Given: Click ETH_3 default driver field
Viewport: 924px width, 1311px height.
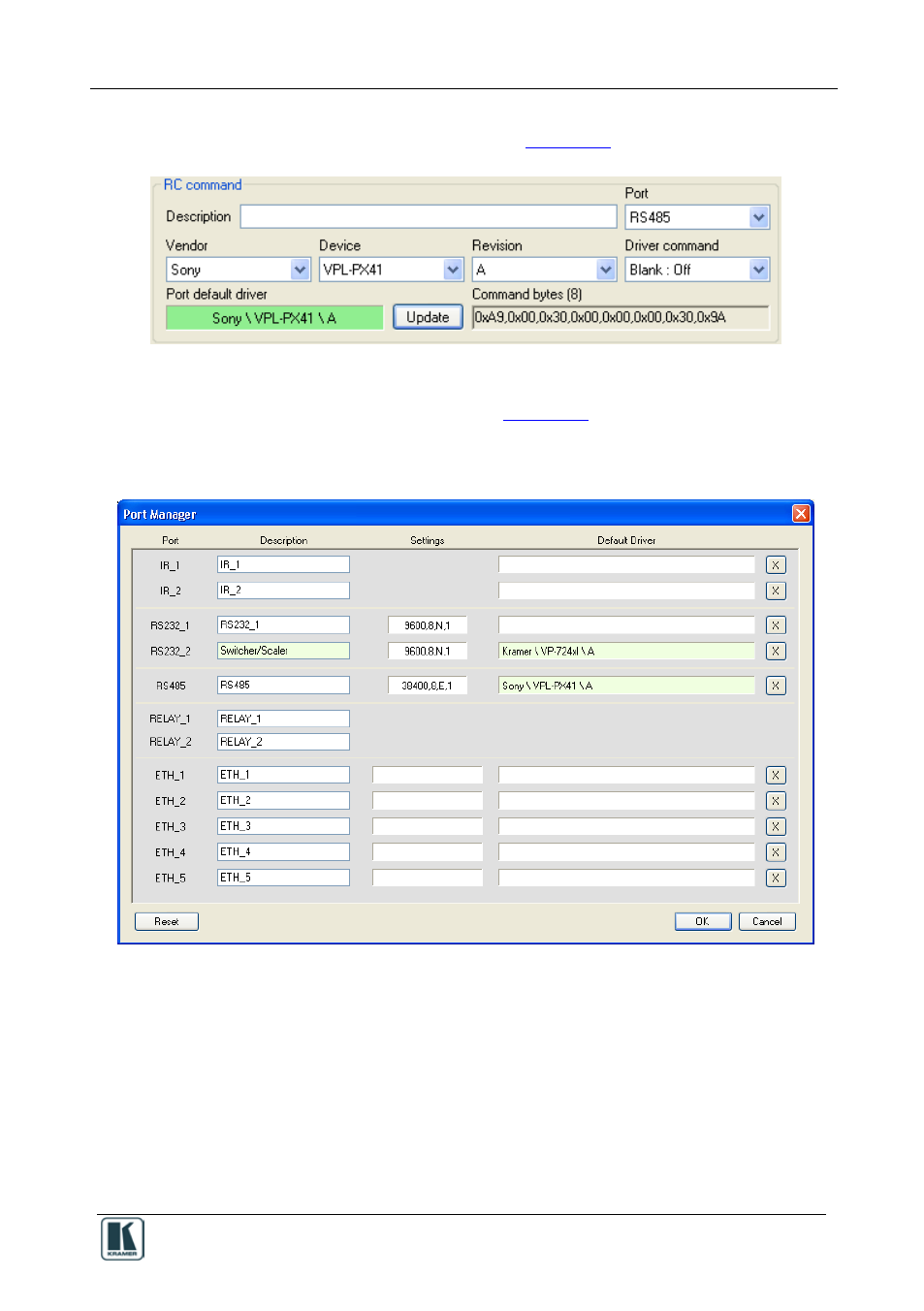Looking at the screenshot, I should pyautogui.click(x=626, y=826).
